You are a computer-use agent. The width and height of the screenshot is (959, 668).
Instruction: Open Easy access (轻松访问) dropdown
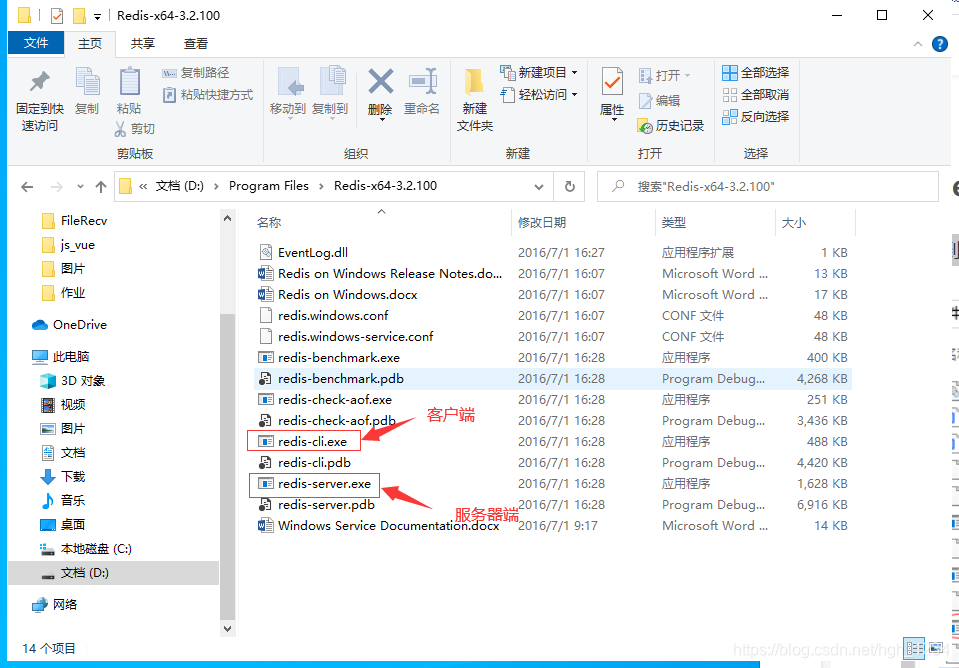(539, 95)
